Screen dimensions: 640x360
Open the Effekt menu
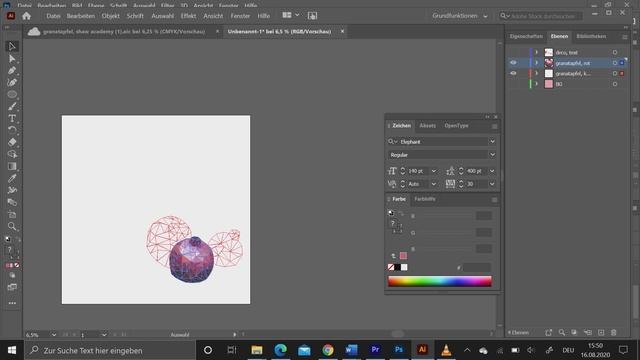click(x=188, y=16)
